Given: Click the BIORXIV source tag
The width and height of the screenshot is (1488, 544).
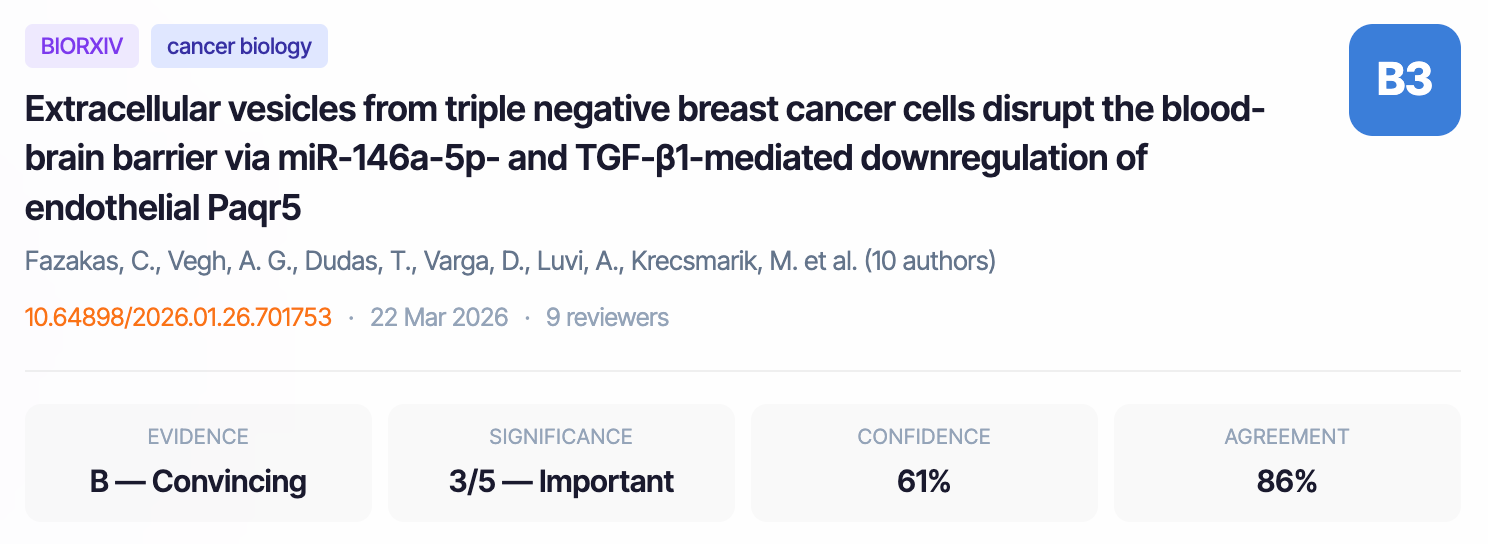Looking at the screenshot, I should click(82, 46).
